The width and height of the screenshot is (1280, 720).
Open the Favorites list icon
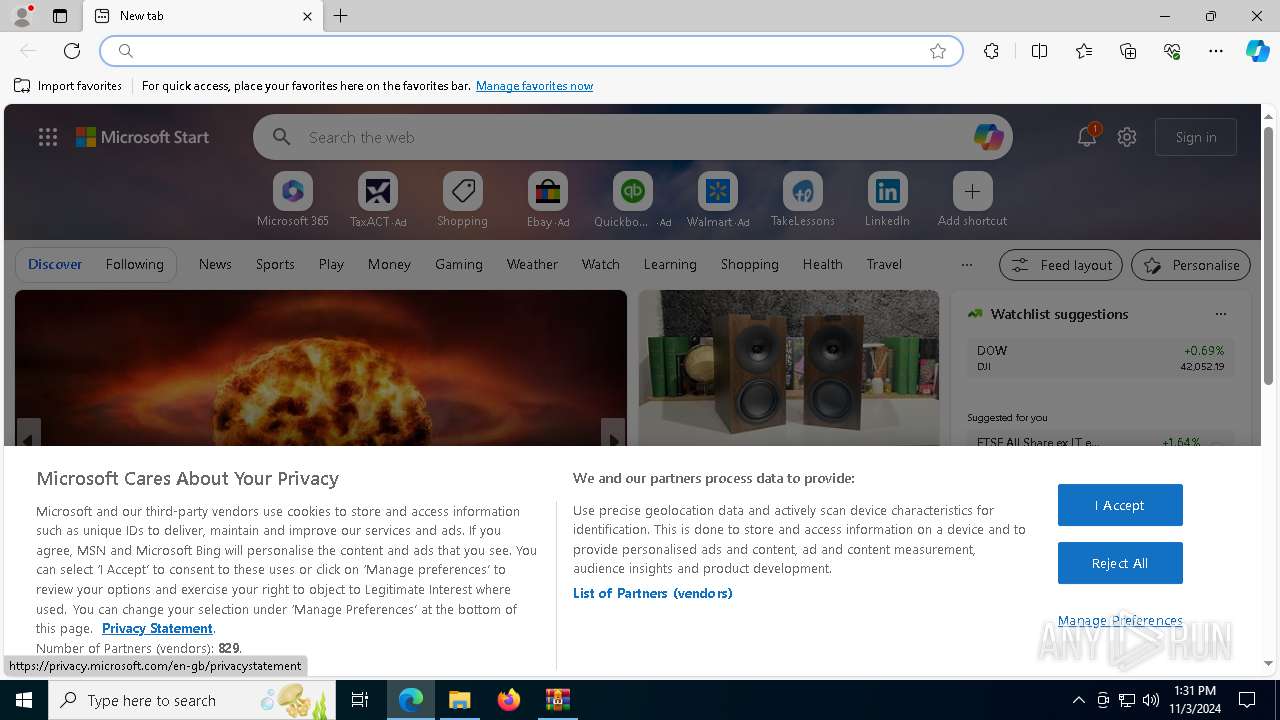[x=1084, y=51]
